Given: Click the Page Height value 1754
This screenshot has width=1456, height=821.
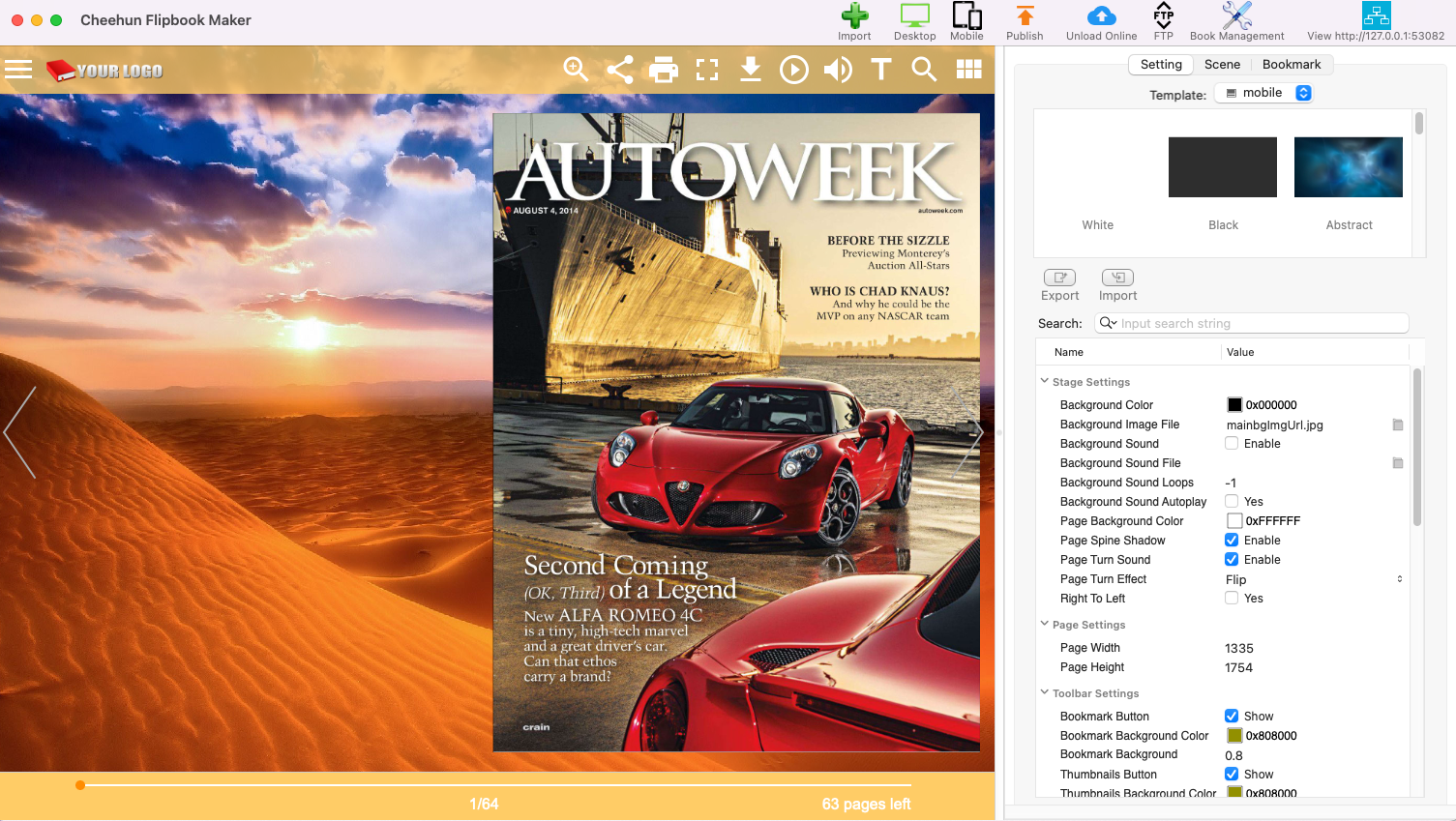Looking at the screenshot, I should click(1238, 667).
